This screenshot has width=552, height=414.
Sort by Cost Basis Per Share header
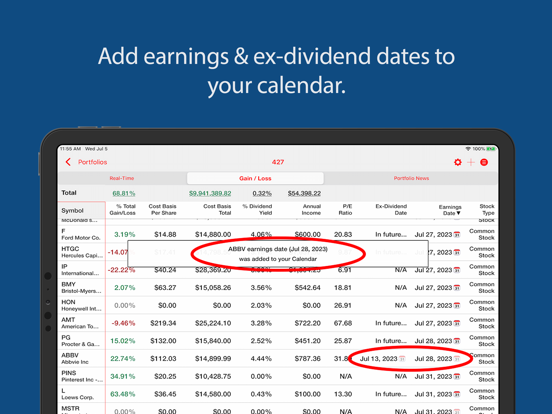162,209
